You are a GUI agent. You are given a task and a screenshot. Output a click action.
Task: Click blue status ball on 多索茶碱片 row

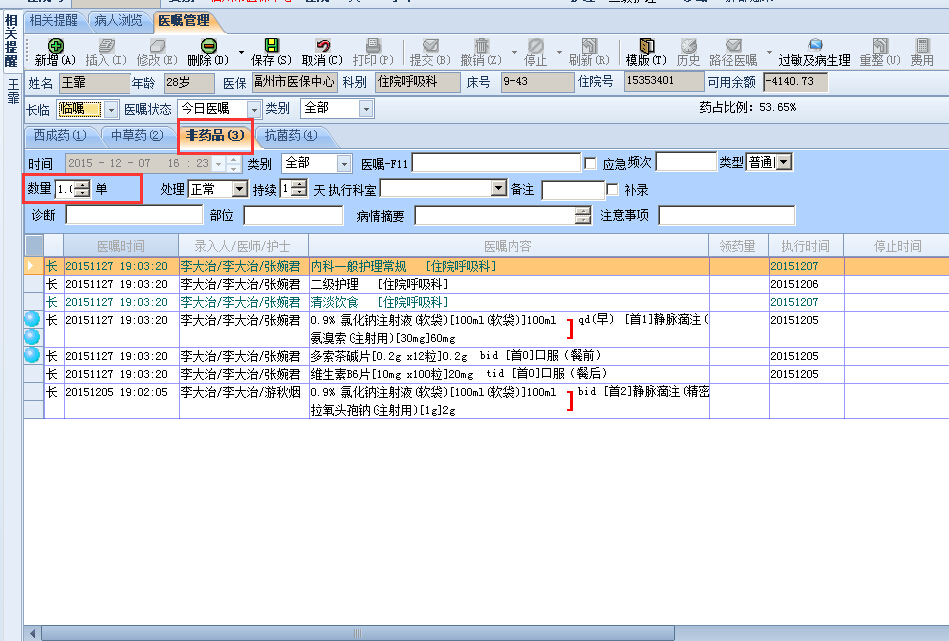pos(32,355)
